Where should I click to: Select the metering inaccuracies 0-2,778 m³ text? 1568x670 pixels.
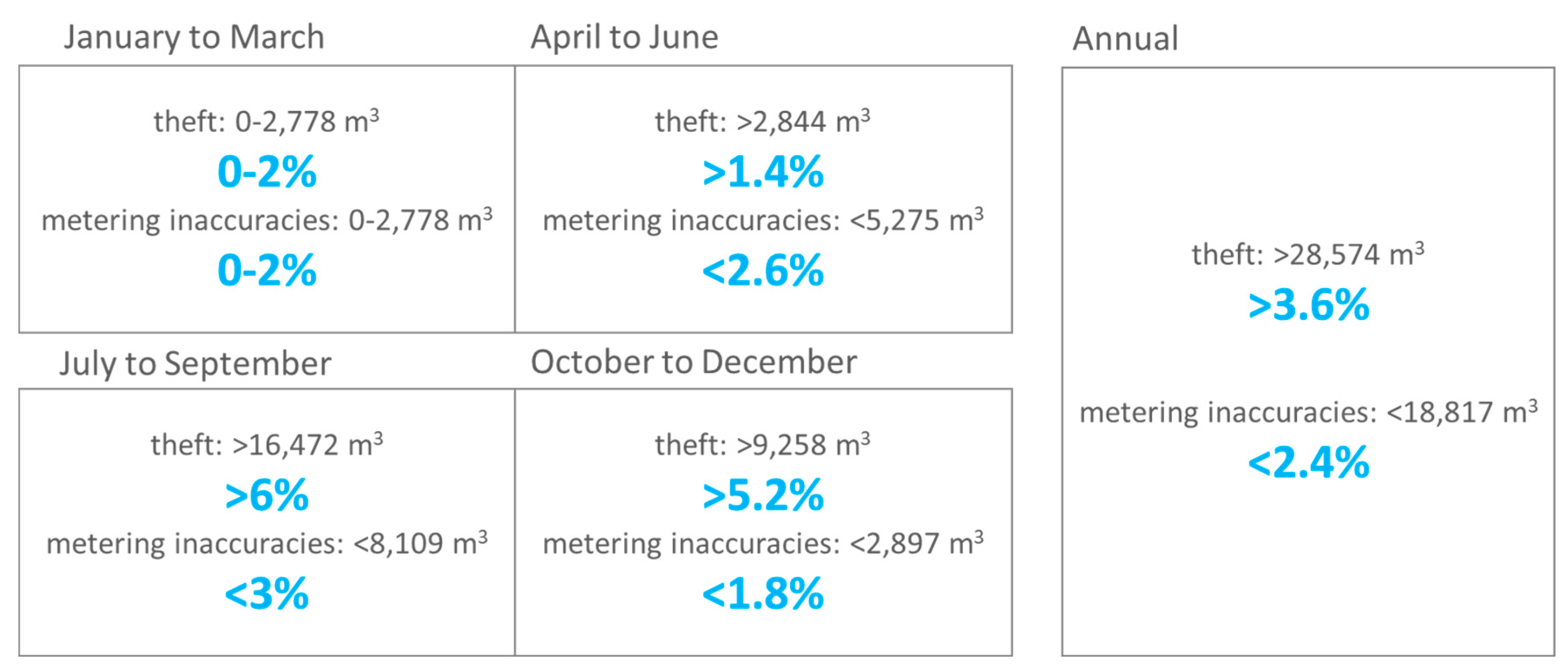pos(266,220)
